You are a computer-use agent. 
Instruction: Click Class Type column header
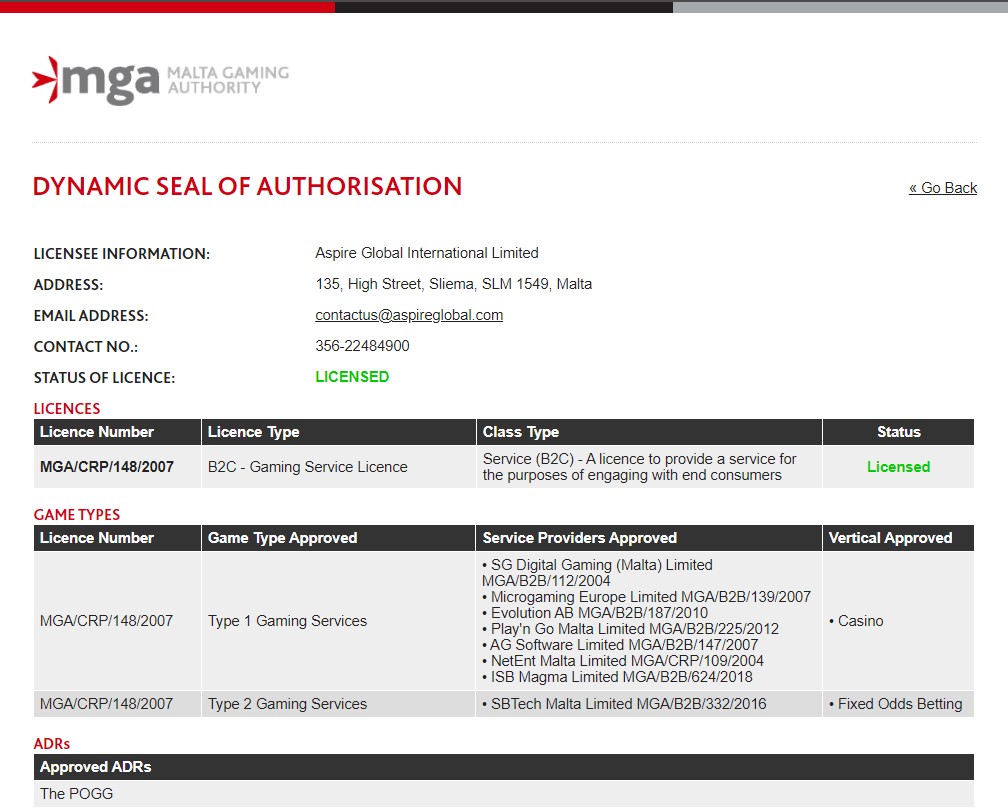[649, 432]
